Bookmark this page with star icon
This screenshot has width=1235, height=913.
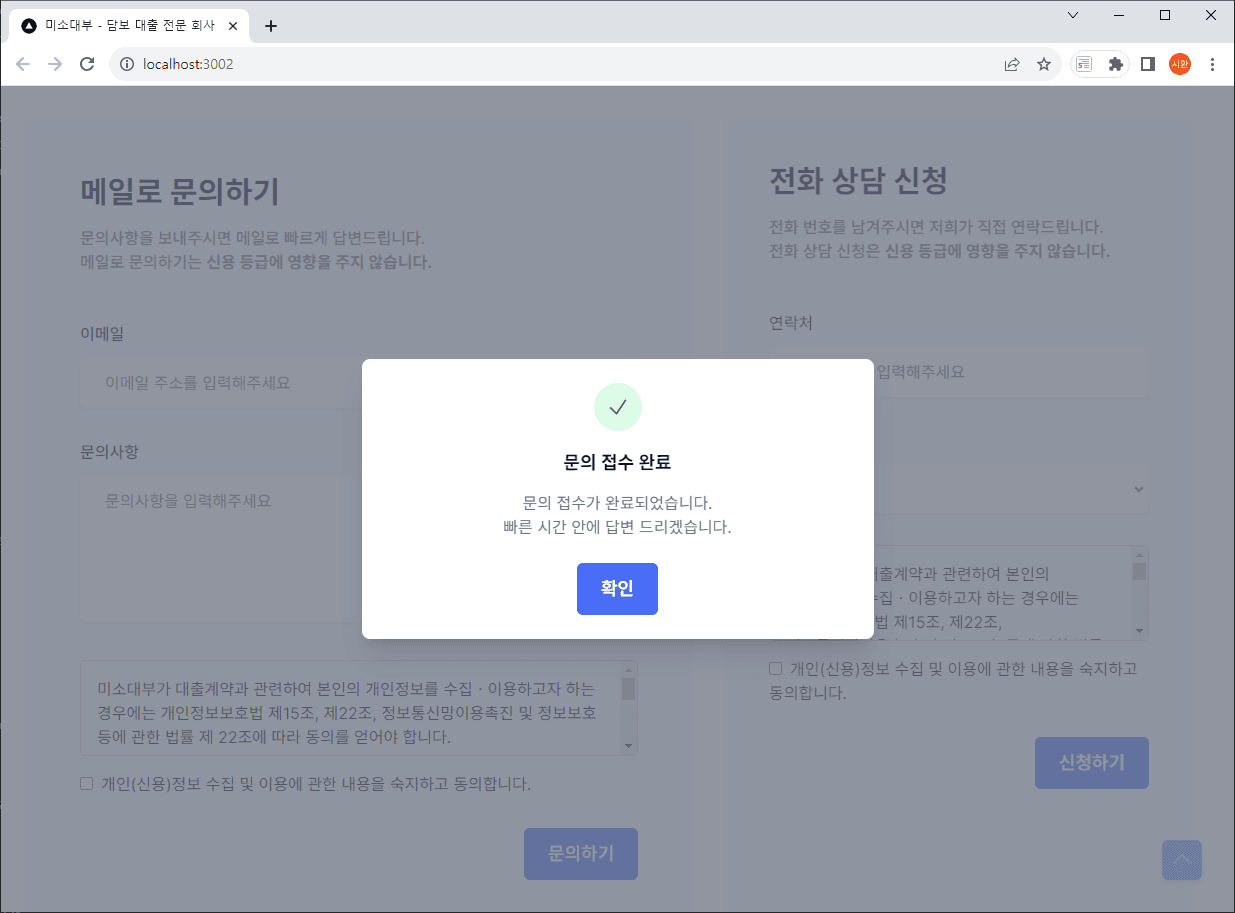[1044, 64]
